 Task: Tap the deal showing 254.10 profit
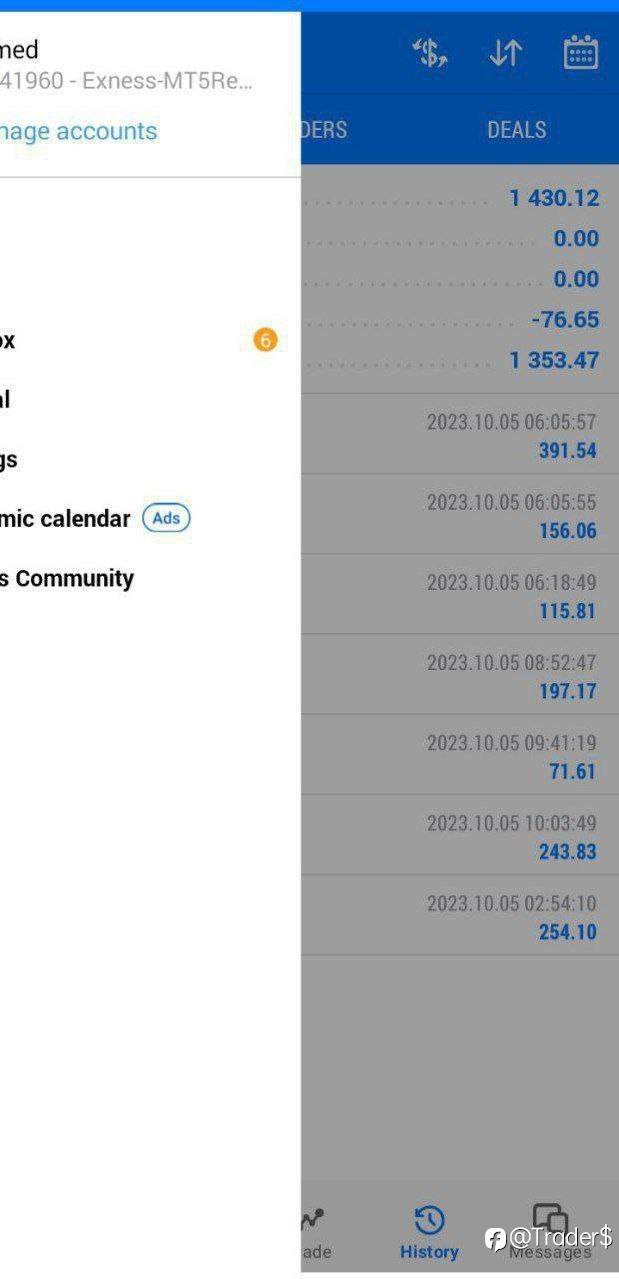tap(460, 916)
